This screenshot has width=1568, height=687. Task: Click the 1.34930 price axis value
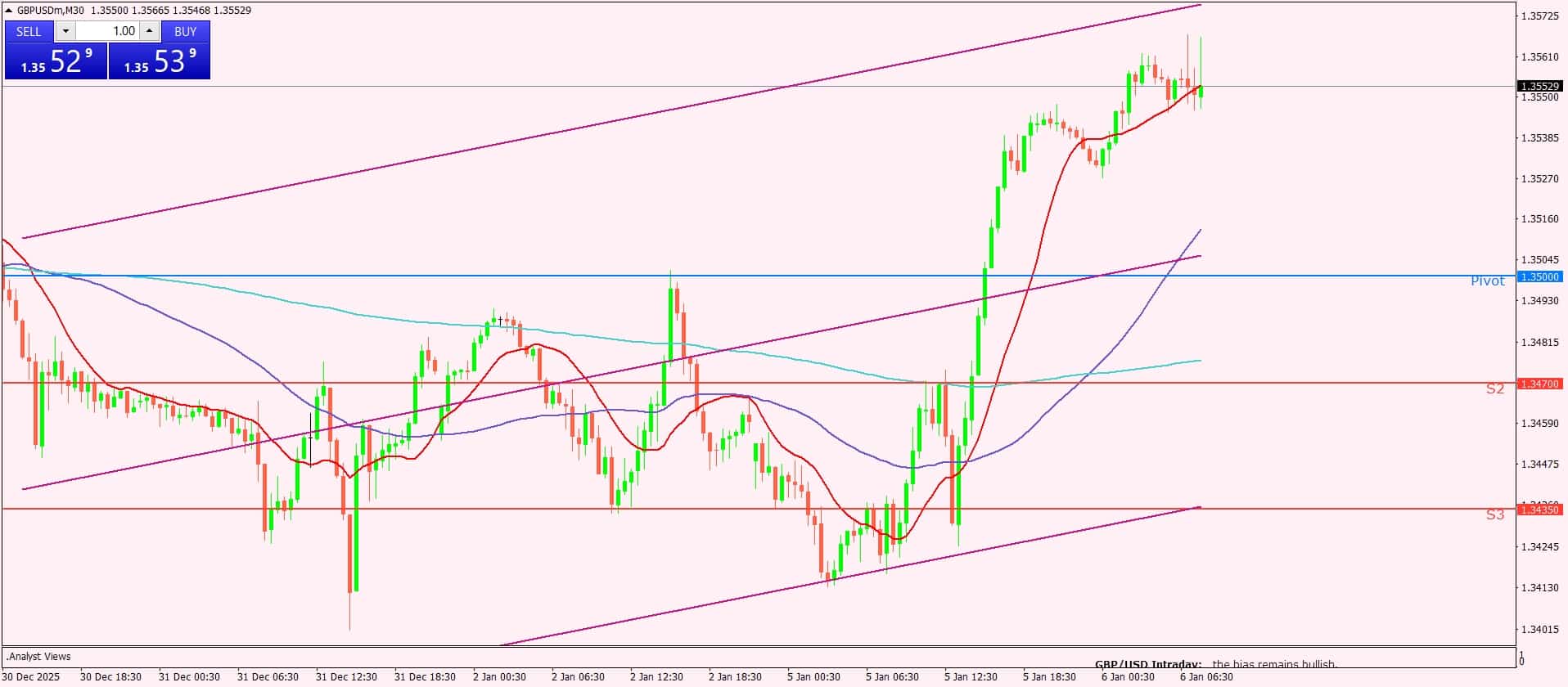coord(1539,301)
